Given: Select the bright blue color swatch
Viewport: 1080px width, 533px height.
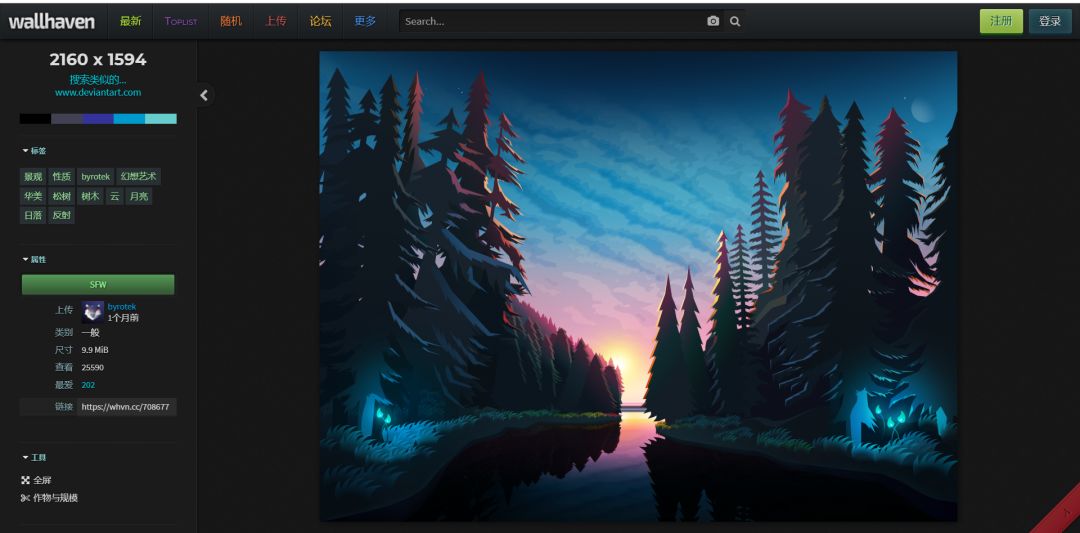Looking at the screenshot, I should [129, 118].
